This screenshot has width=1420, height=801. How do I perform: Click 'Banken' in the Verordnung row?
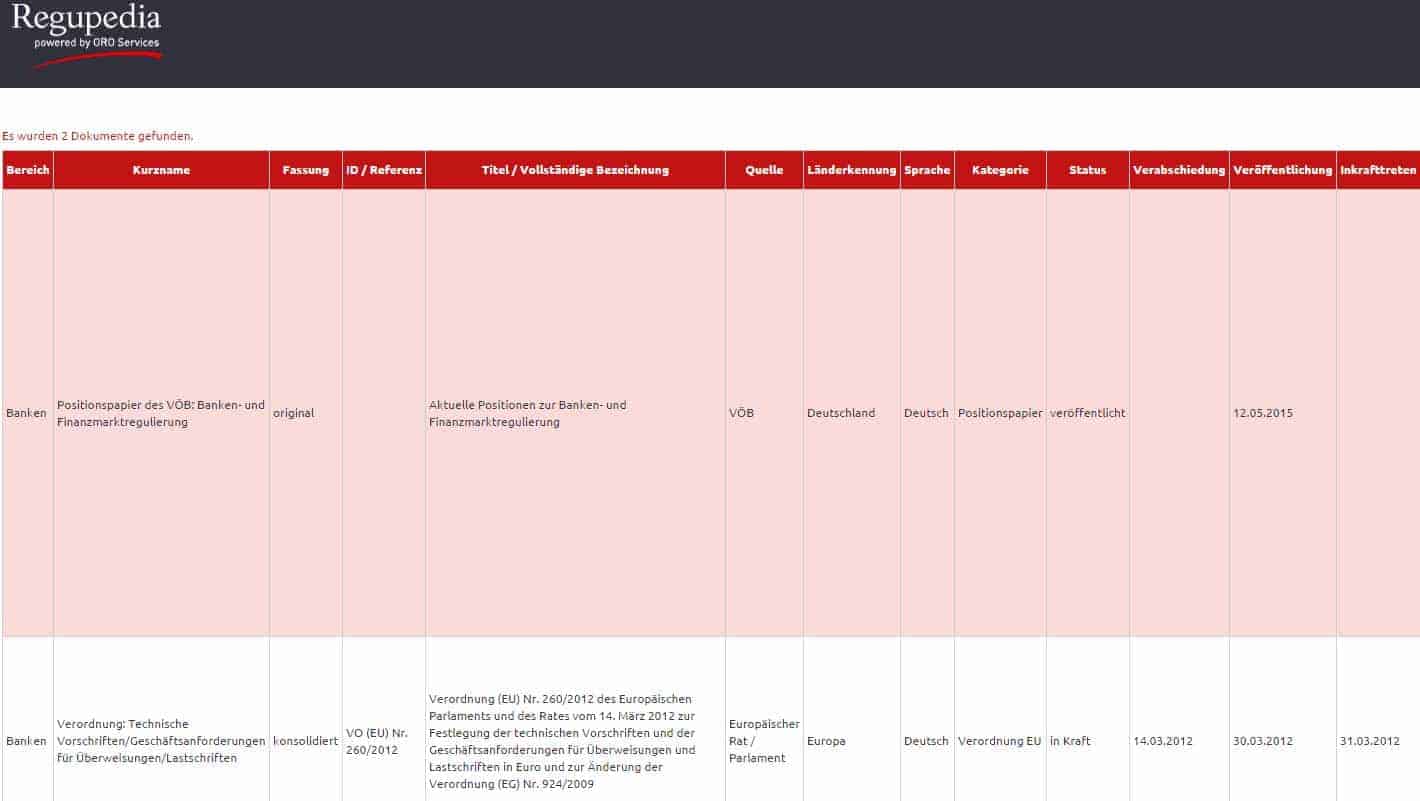26,741
